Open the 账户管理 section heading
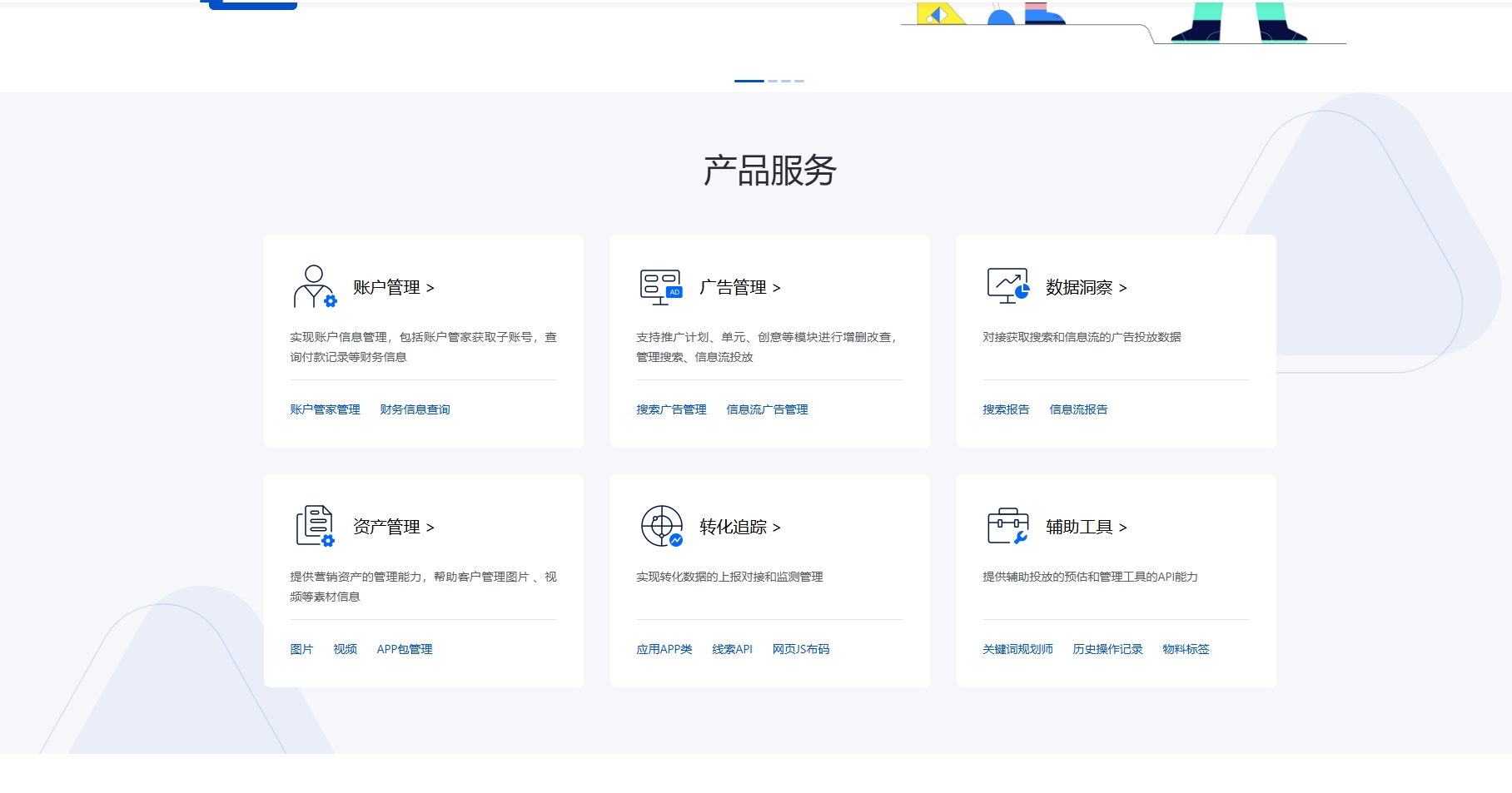This screenshot has width=1512, height=793. coord(393,288)
